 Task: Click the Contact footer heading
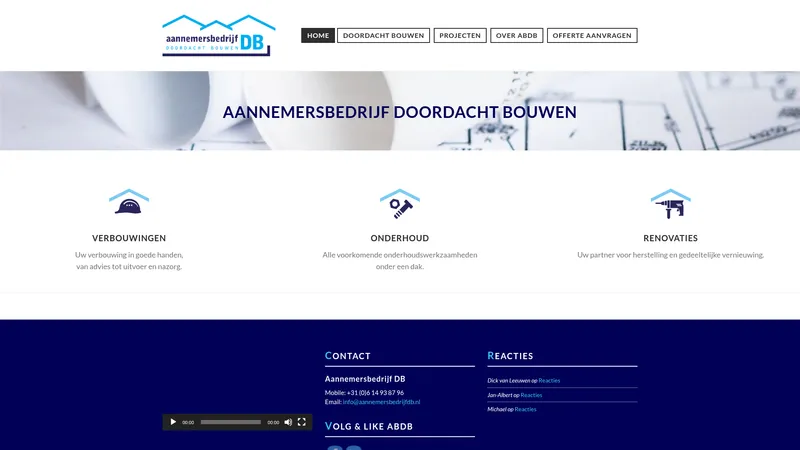point(347,356)
